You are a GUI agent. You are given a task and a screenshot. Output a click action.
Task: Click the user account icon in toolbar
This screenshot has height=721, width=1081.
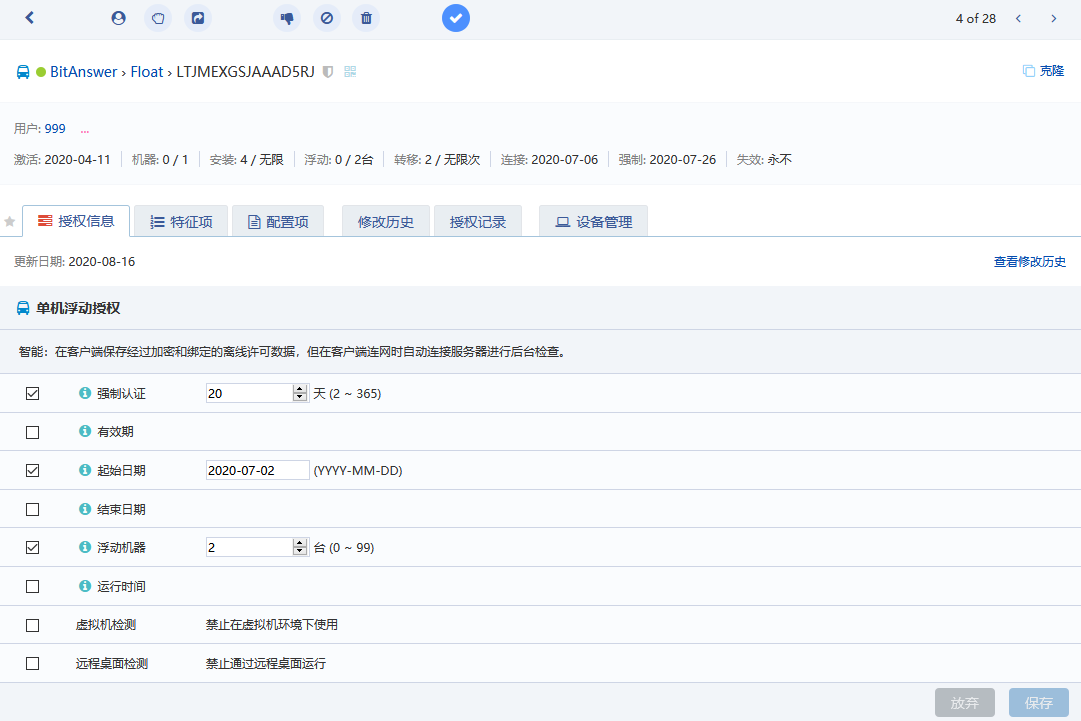[119, 18]
